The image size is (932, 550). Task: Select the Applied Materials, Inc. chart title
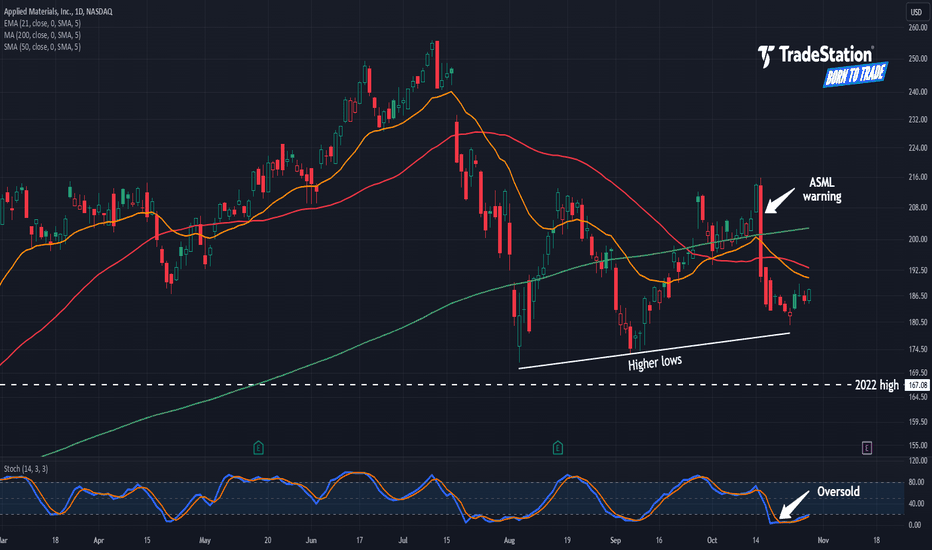[x=58, y=11]
